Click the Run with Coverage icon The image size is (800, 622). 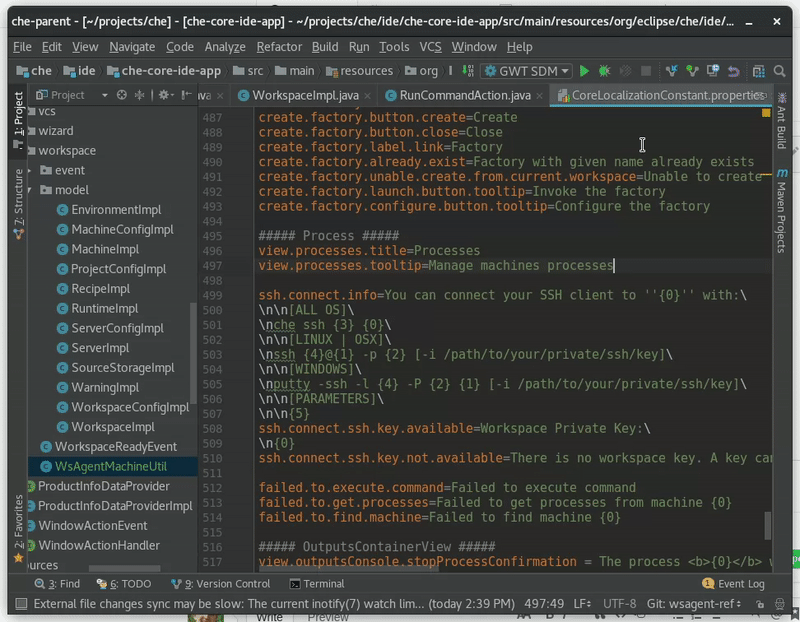coord(626,71)
